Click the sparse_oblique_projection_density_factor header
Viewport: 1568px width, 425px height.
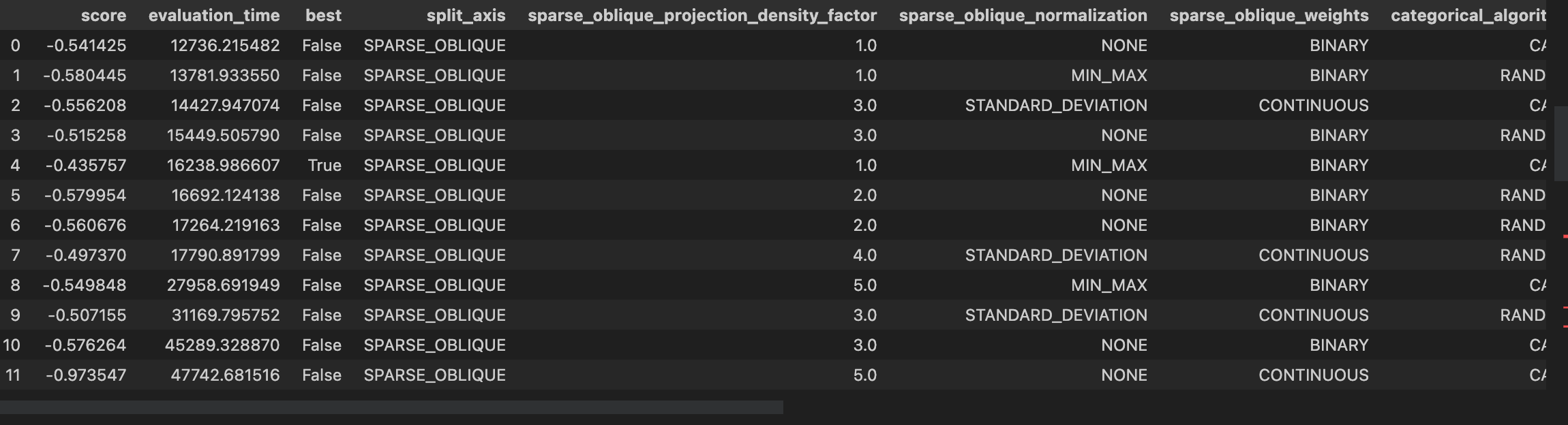[702, 16]
